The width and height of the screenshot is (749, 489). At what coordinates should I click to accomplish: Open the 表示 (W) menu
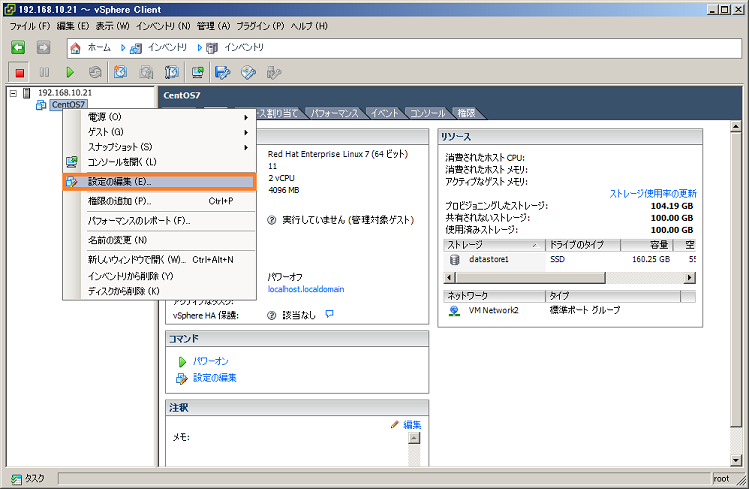[112, 26]
